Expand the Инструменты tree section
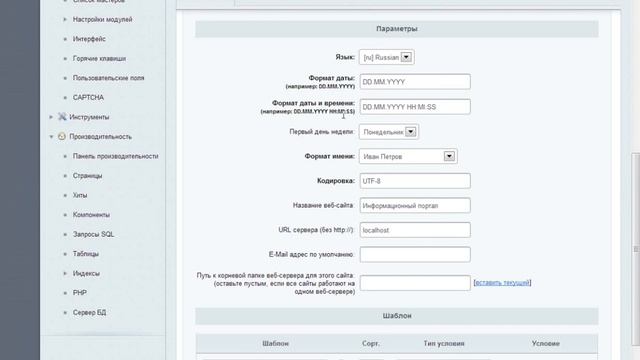 click(51, 117)
